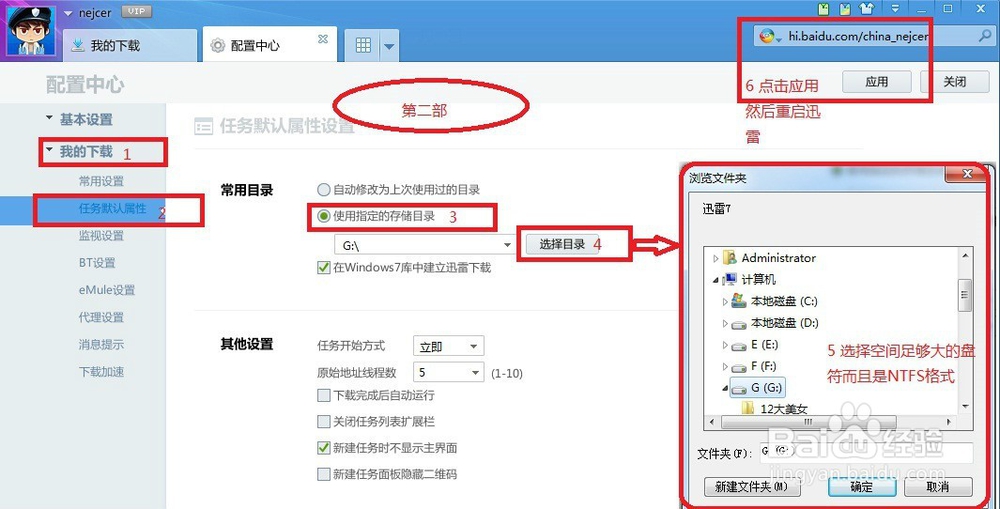Viewport: 1000px width, 509px height.
Task: Expand the Administrator folder node
Action: click(x=716, y=258)
